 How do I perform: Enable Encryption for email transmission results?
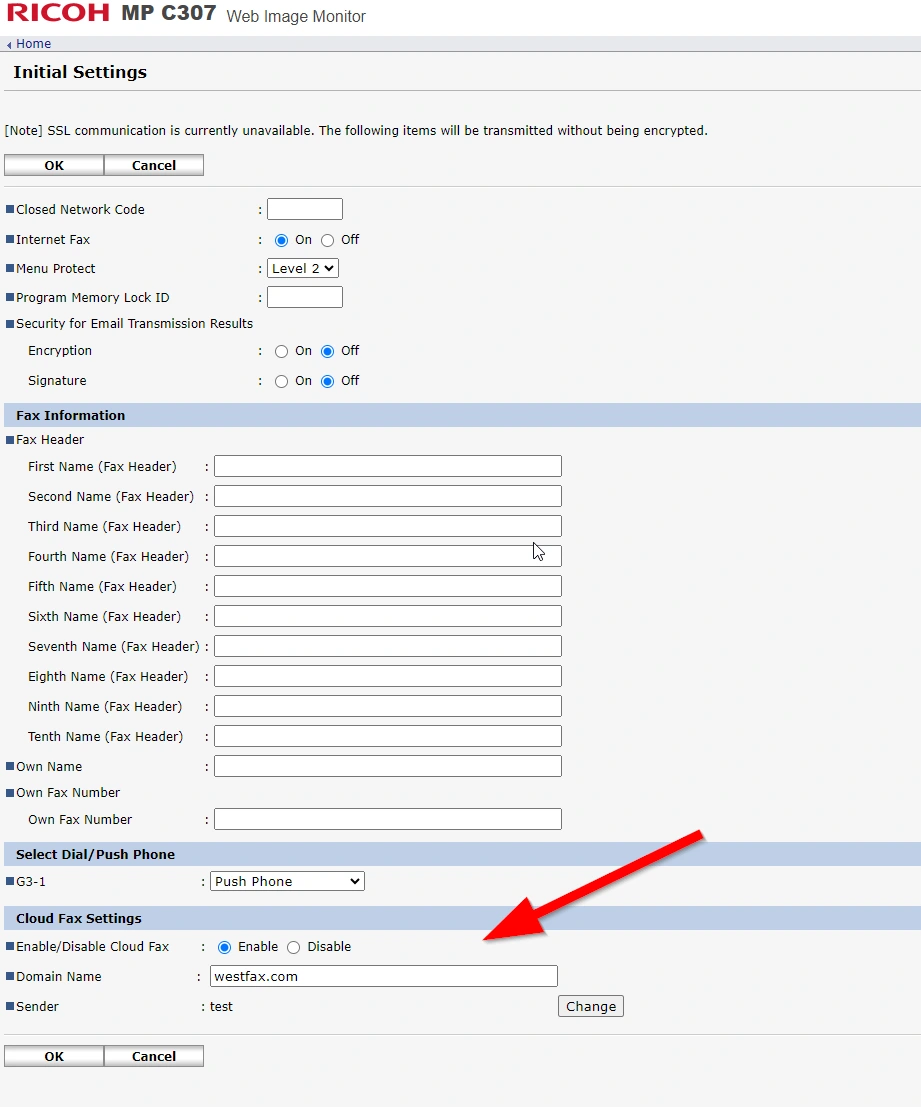click(282, 351)
